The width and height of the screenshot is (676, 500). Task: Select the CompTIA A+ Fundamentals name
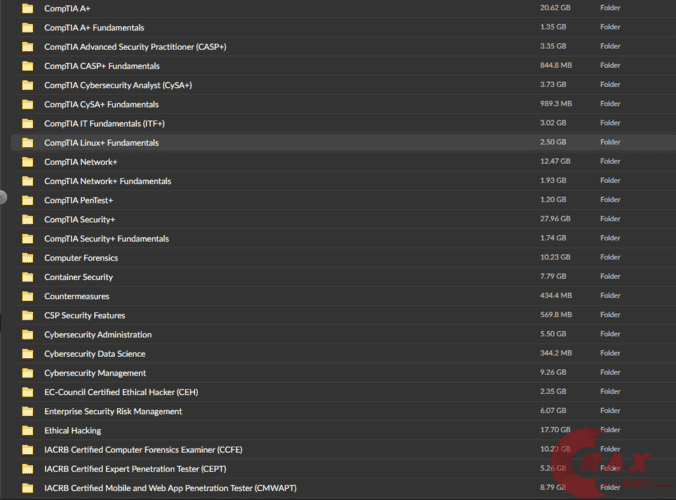[x=94, y=28]
